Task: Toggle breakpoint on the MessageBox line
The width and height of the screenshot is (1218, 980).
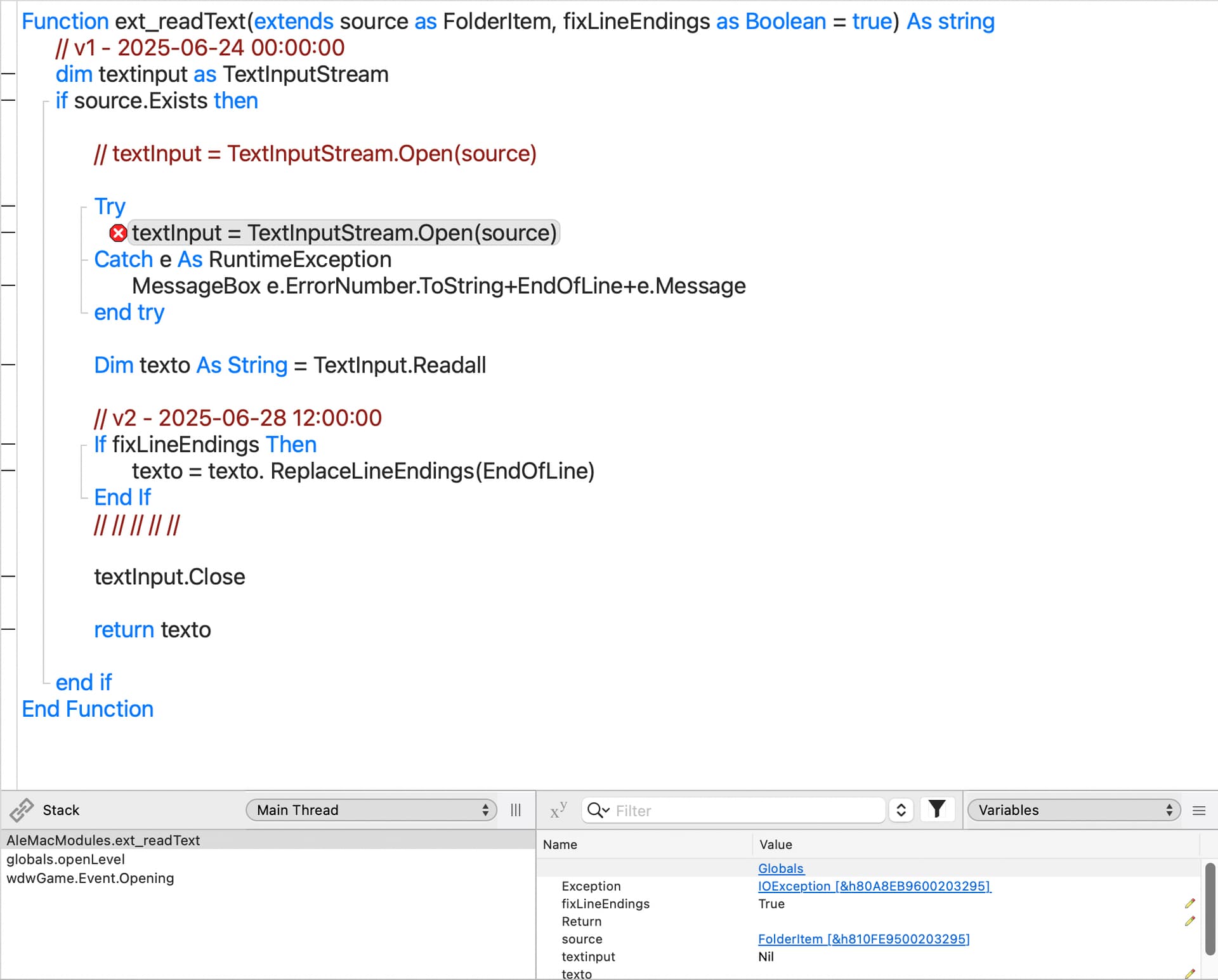Action: coord(8,285)
